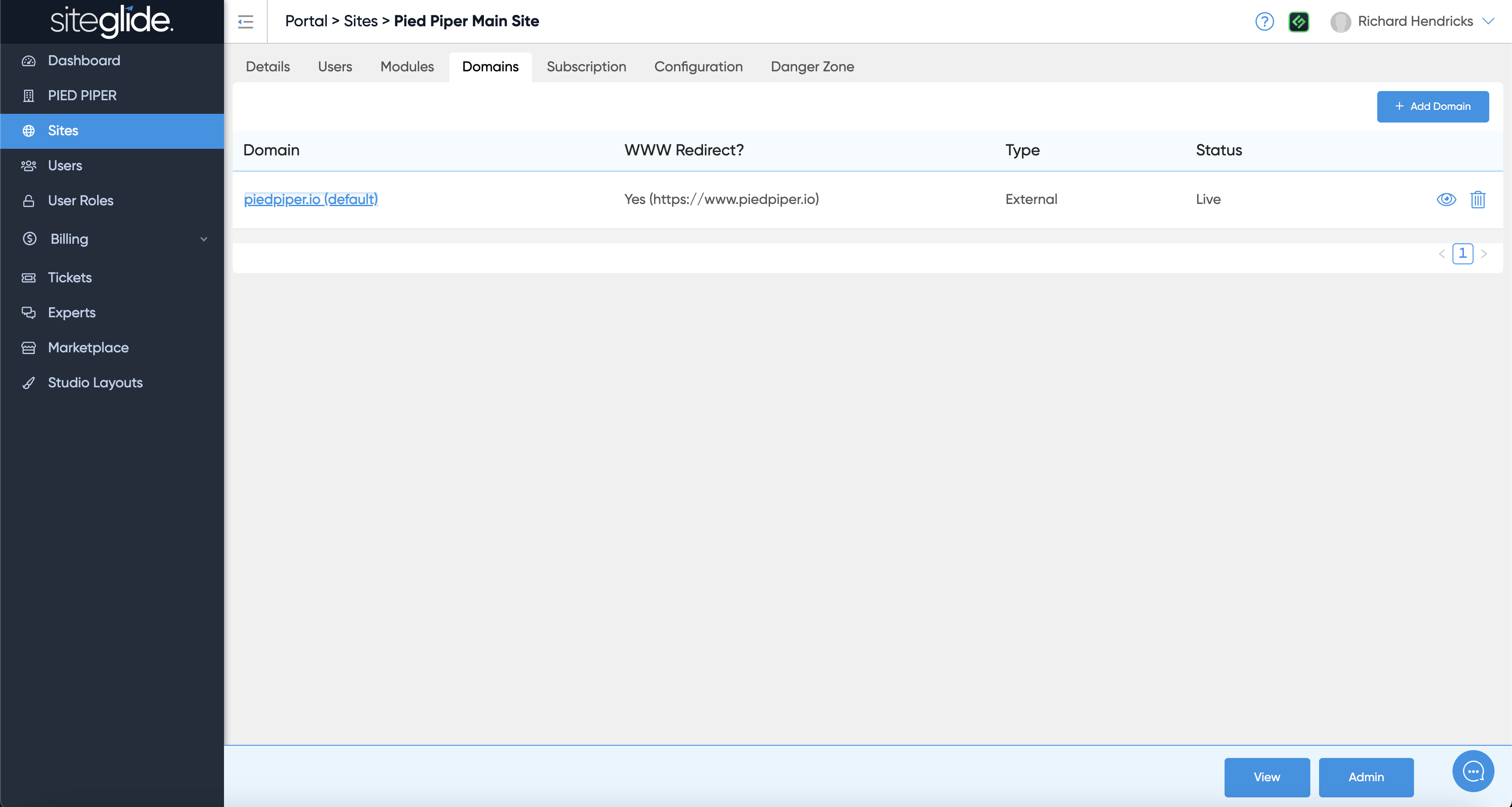Go to Dashboard in the sidebar

click(84, 60)
